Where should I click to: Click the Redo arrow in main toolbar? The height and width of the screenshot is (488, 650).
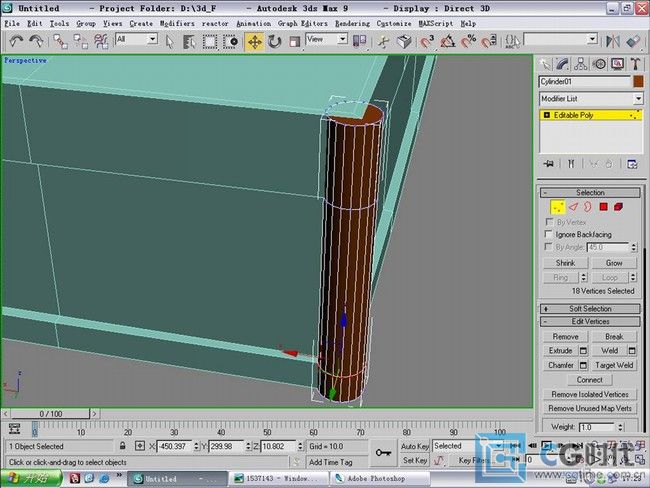36,41
